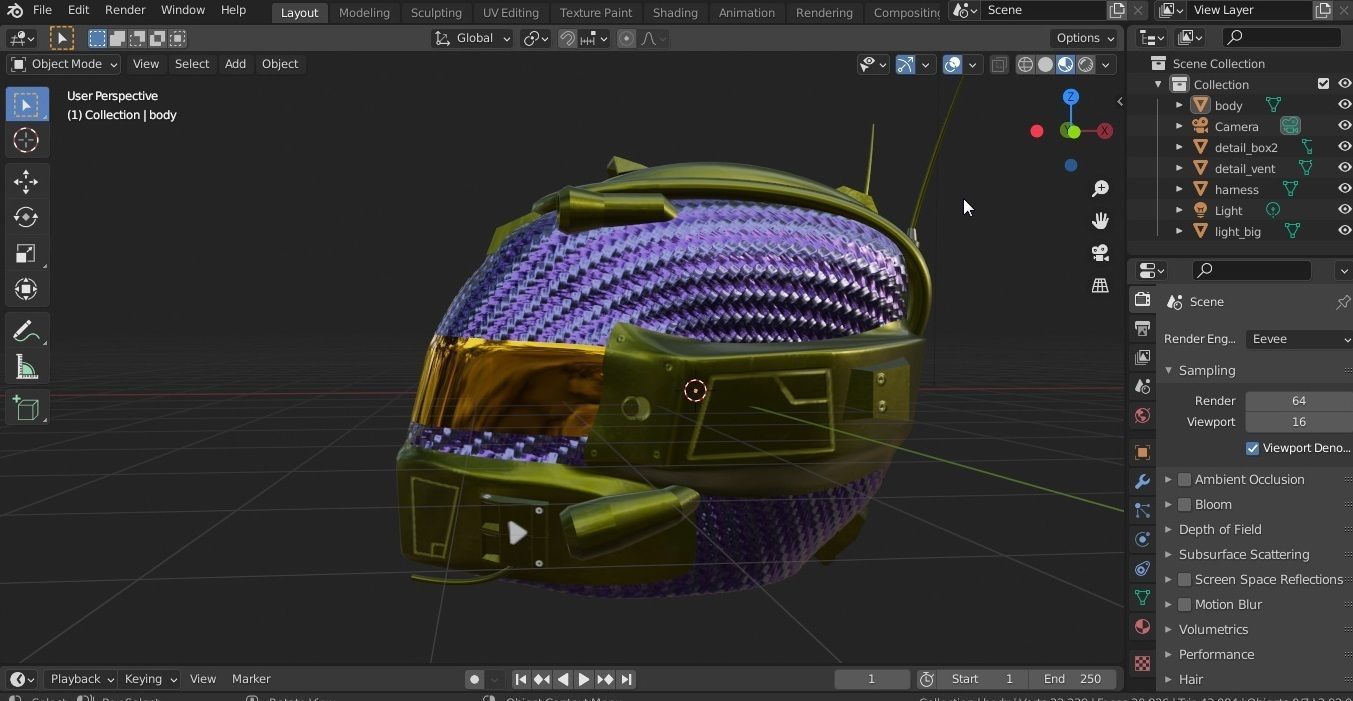
Task: Jump to the end frame button
Action: coord(626,679)
